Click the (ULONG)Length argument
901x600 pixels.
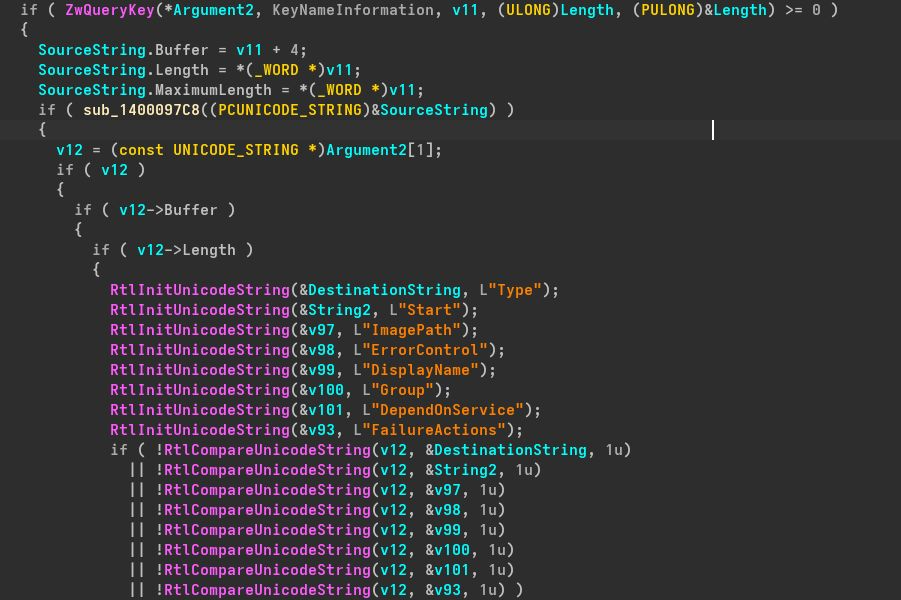(x=555, y=10)
